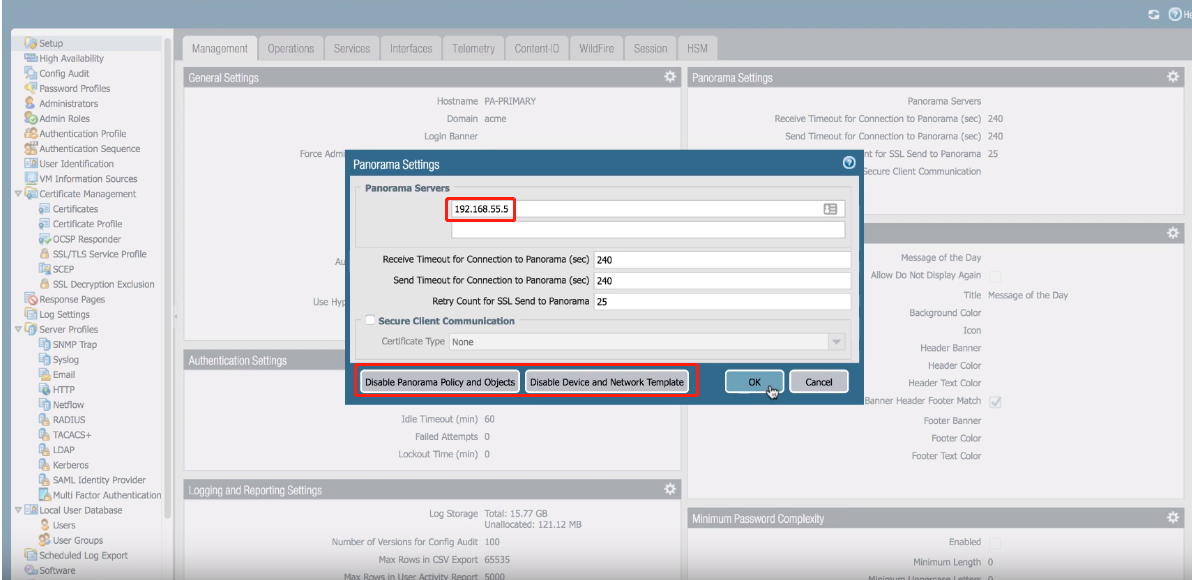Collapse the Server Profiles tree node
Screen dimensions: 1192x580
18,329
